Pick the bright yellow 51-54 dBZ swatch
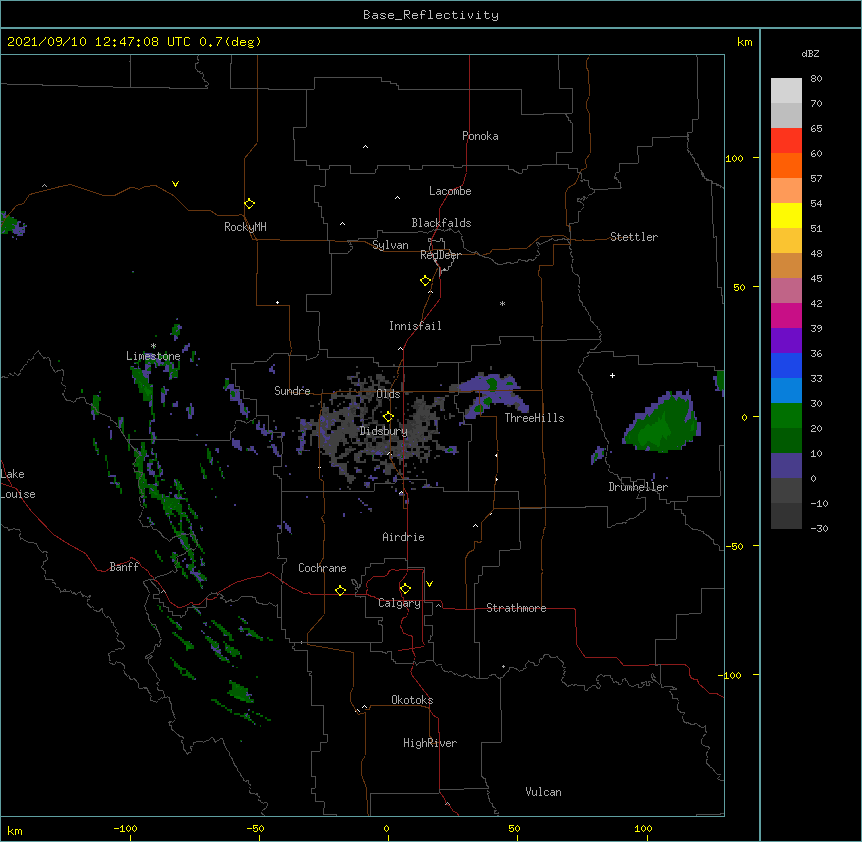The height and width of the screenshot is (842, 862). pos(786,215)
